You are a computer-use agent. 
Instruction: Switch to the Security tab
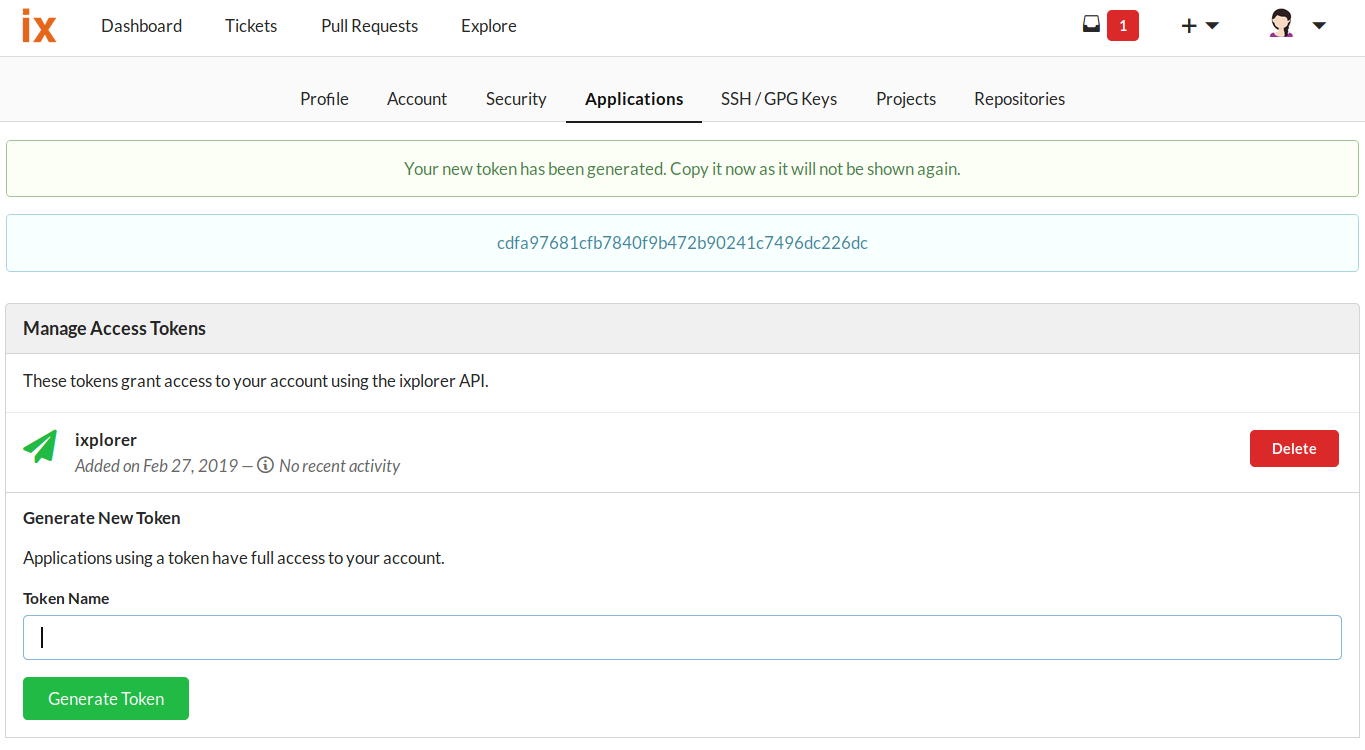pyautogui.click(x=516, y=99)
